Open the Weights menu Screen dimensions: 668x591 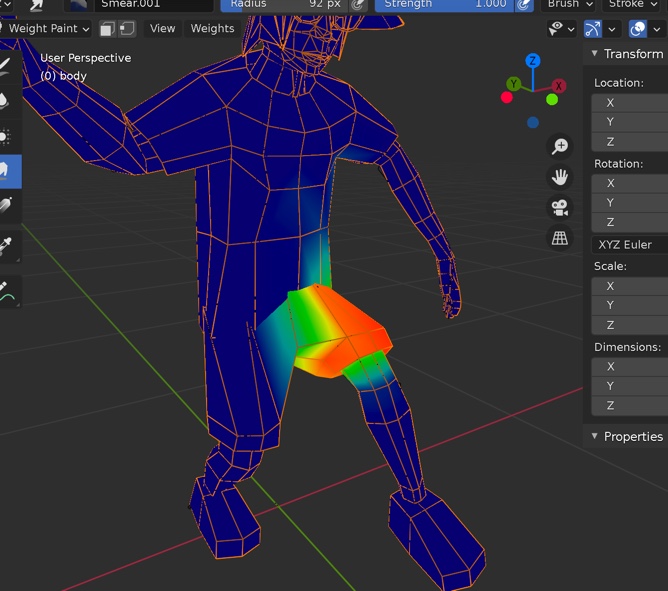pyautogui.click(x=212, y=29)
